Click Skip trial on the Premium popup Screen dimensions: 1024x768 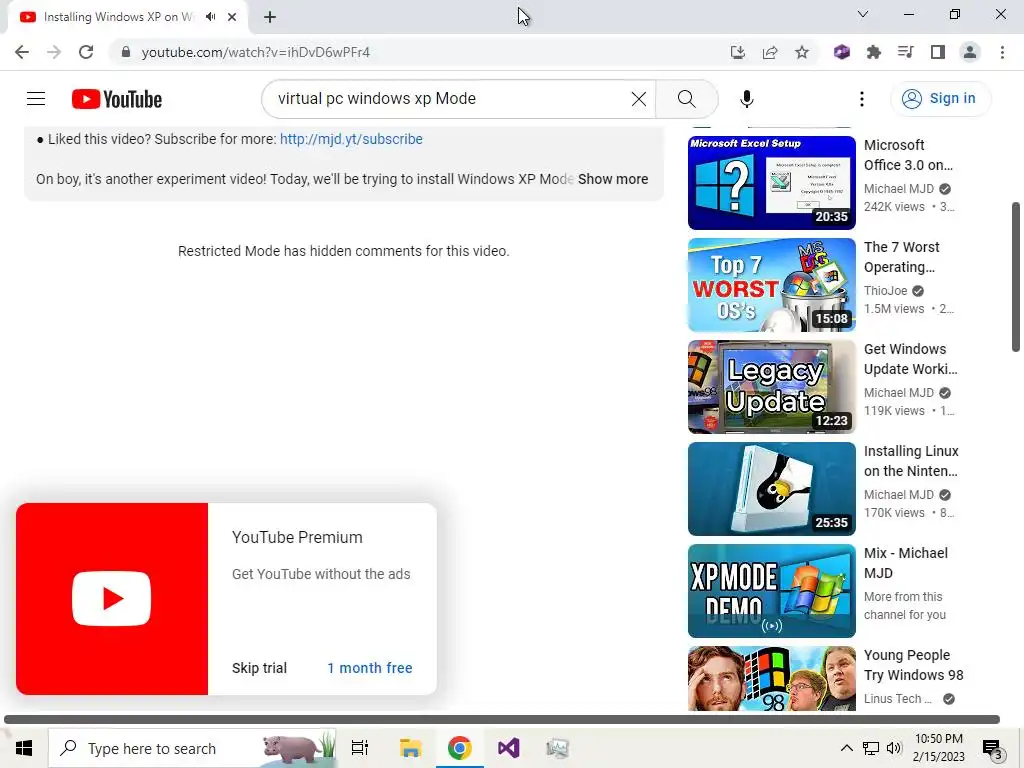[259, 668]
